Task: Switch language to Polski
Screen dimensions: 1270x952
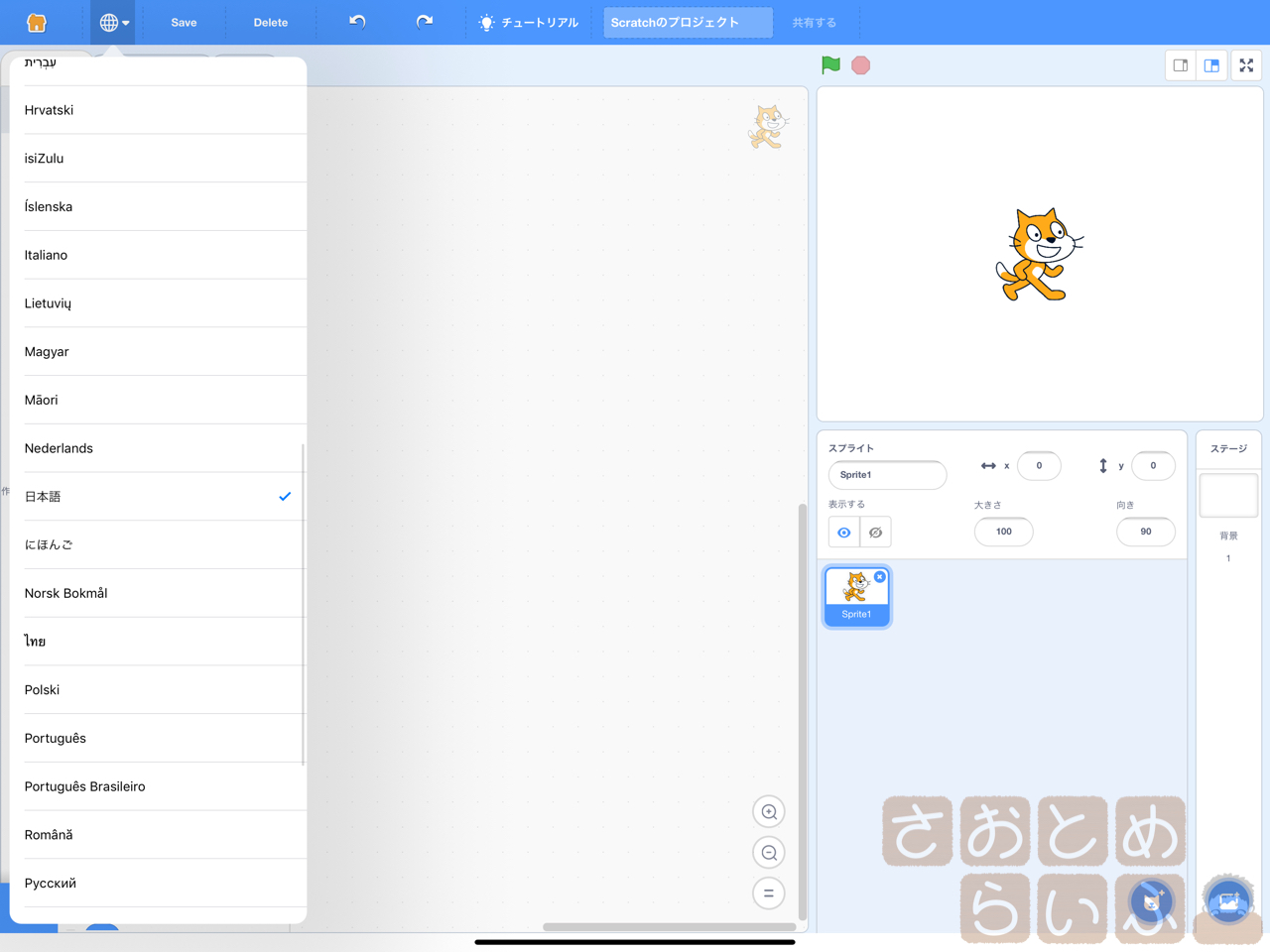Action: pyautogui.click(x=158, y=690)
